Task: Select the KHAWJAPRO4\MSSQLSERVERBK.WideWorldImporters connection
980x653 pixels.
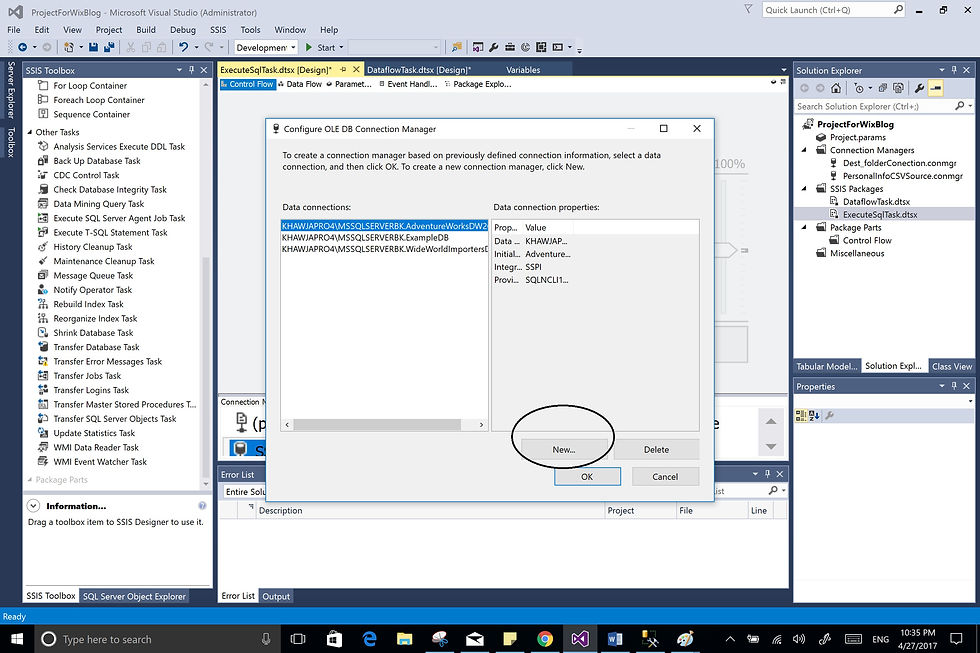Action: pyautogui.click(x=384, y=249)
